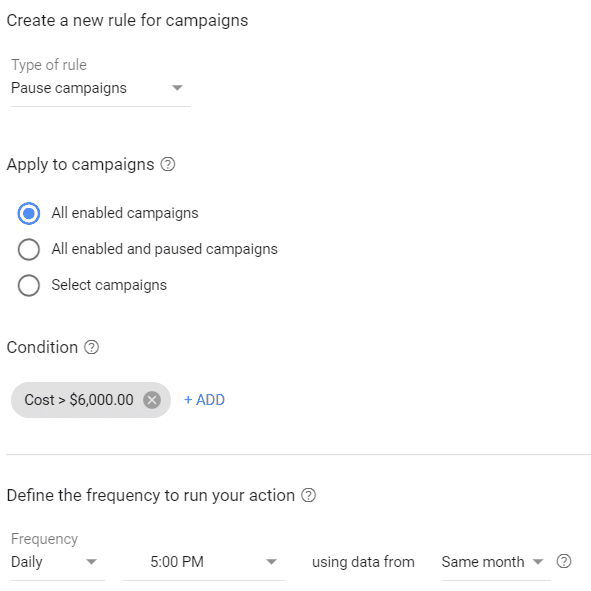Screen dimensions: 591x591
Task: Click the All enabled and paused campaigns label
Action: tap(164, 249)
